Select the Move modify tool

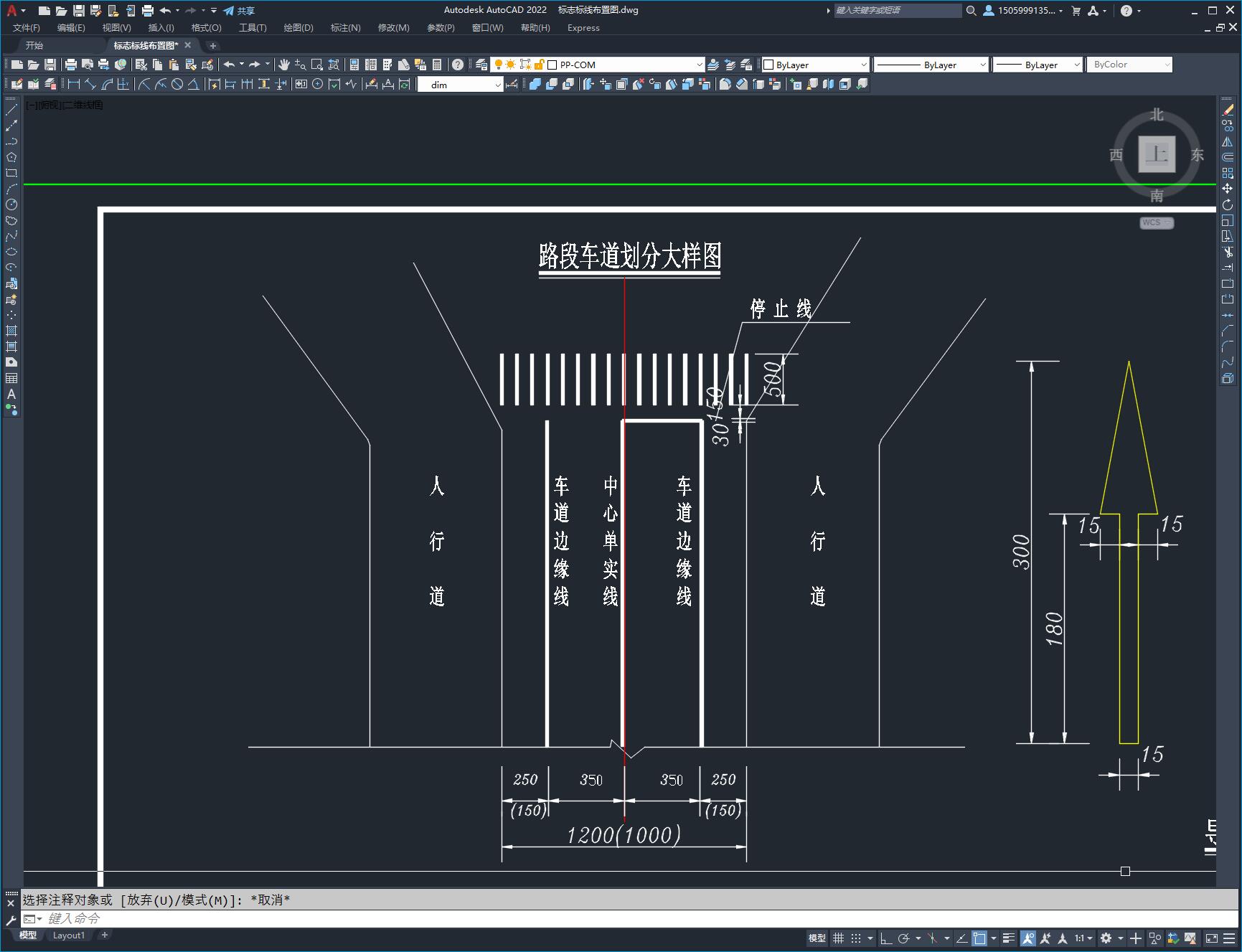coord(1228,189)
